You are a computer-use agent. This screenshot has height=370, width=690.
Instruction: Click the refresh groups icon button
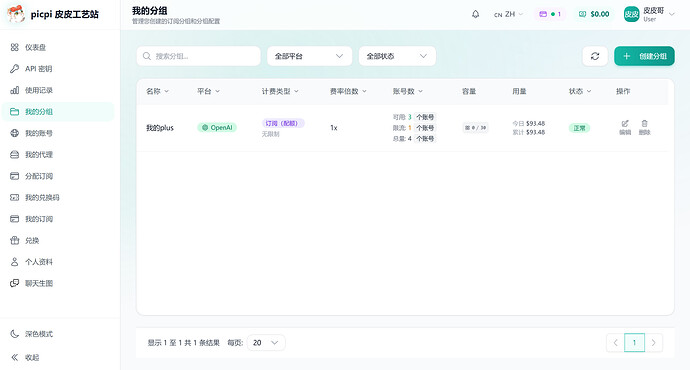pos(595,56)
